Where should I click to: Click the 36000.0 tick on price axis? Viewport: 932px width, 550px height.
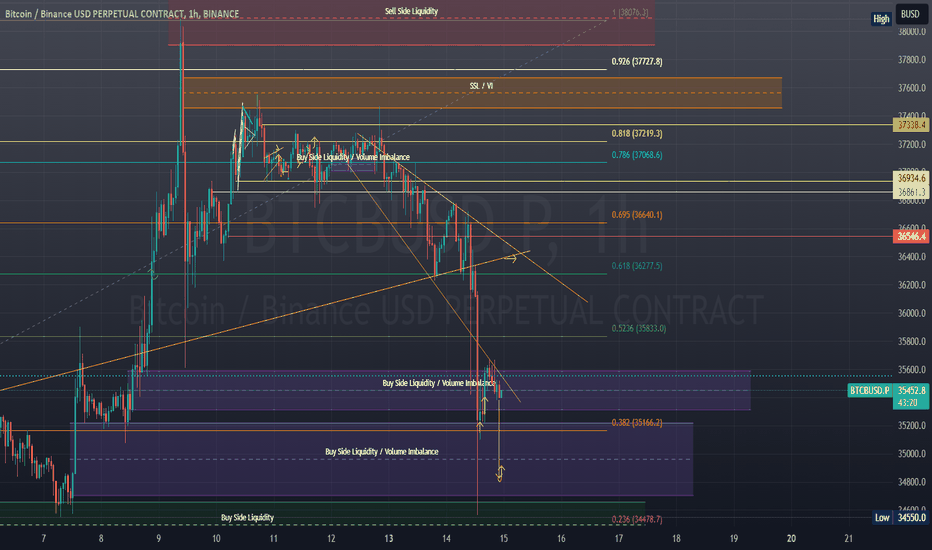pos(912,313)
